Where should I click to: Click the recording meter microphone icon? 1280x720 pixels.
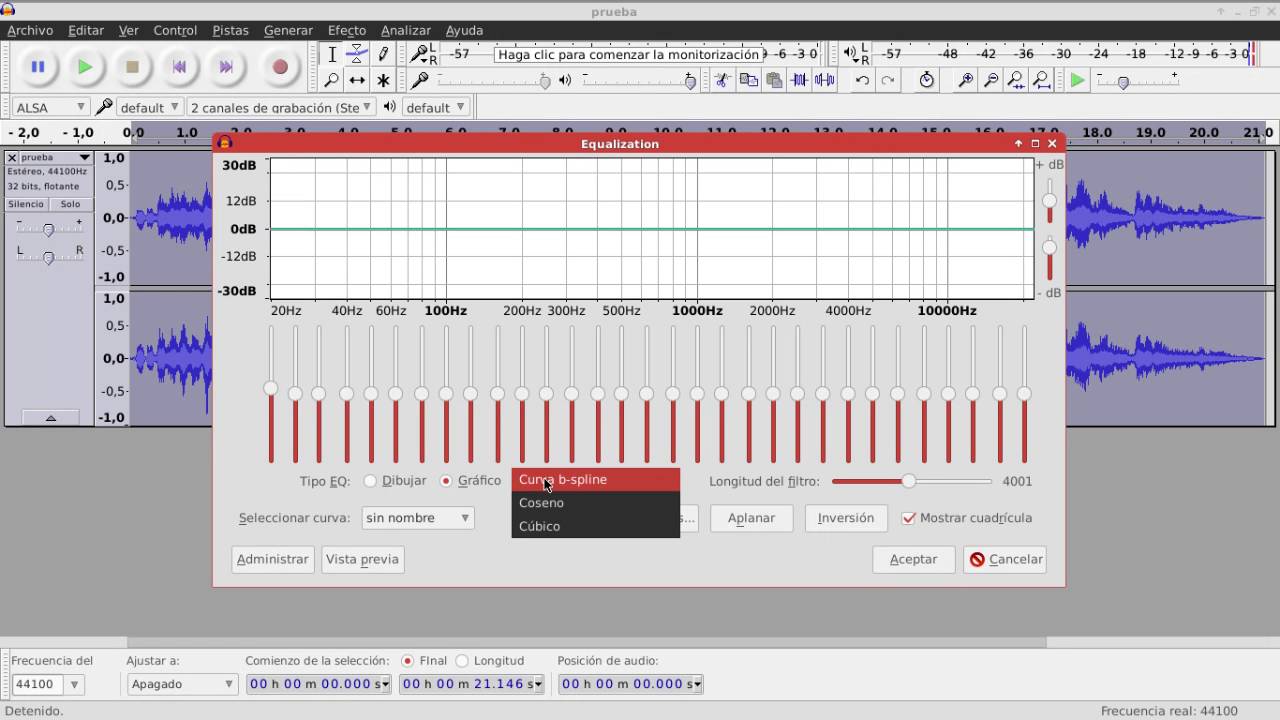click(x=420, y=53)
